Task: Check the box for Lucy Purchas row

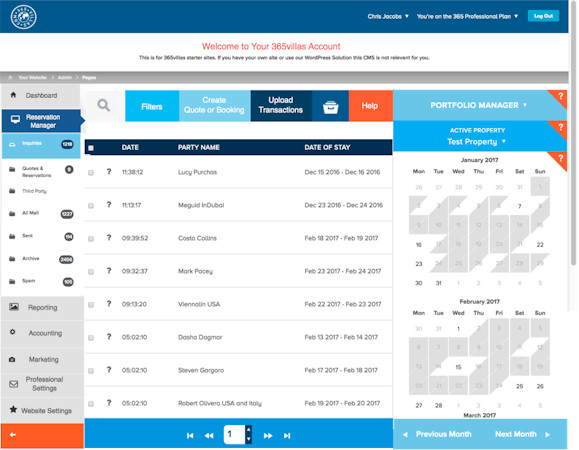Action: [91, 172]
